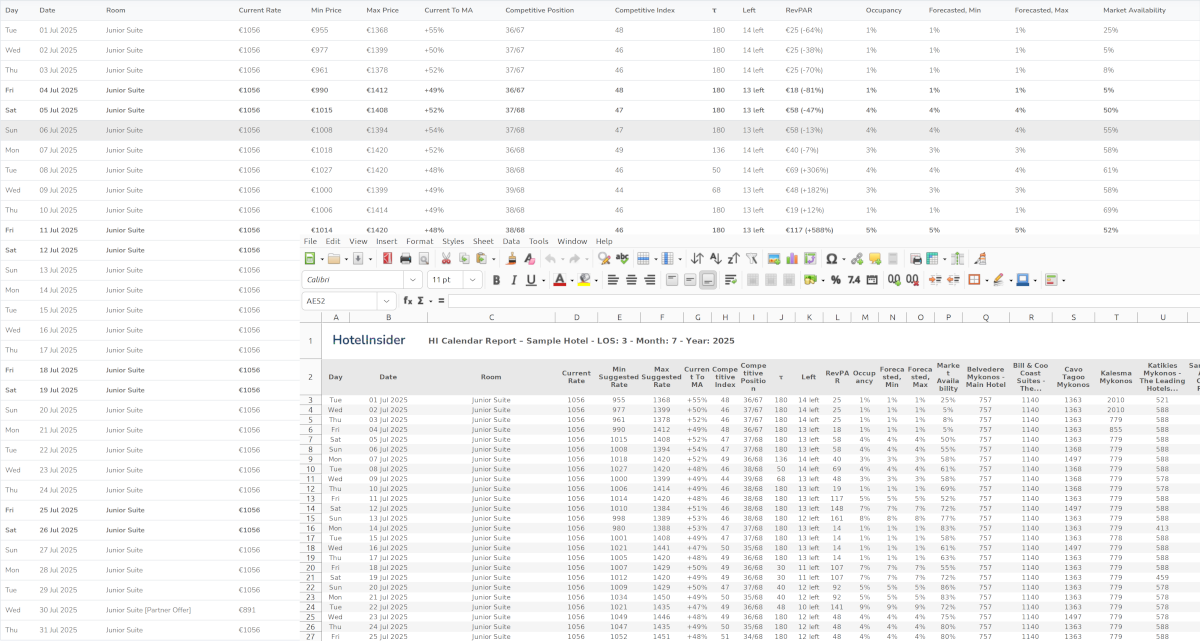Viewport: 1200px width, 641px height.
Task: Select spreadsheet column D header
Action: pyautogui.click(x=576, y=317)
